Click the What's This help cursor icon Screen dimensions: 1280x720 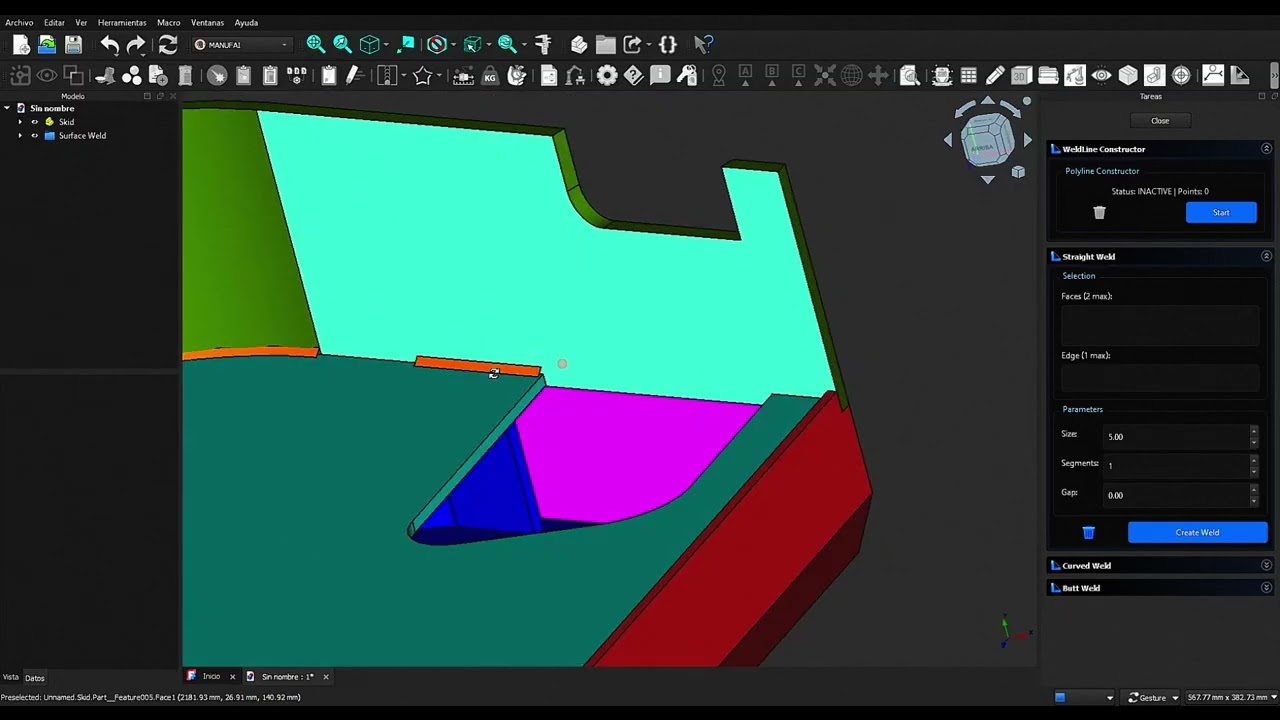[x=703, y=44]
